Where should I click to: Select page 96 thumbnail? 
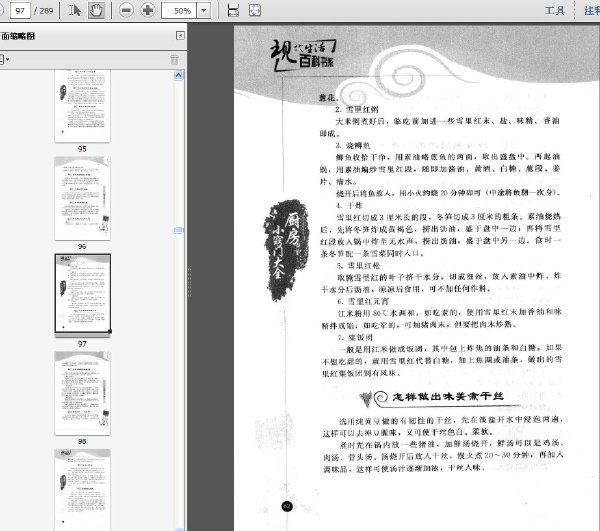[82, 198]
